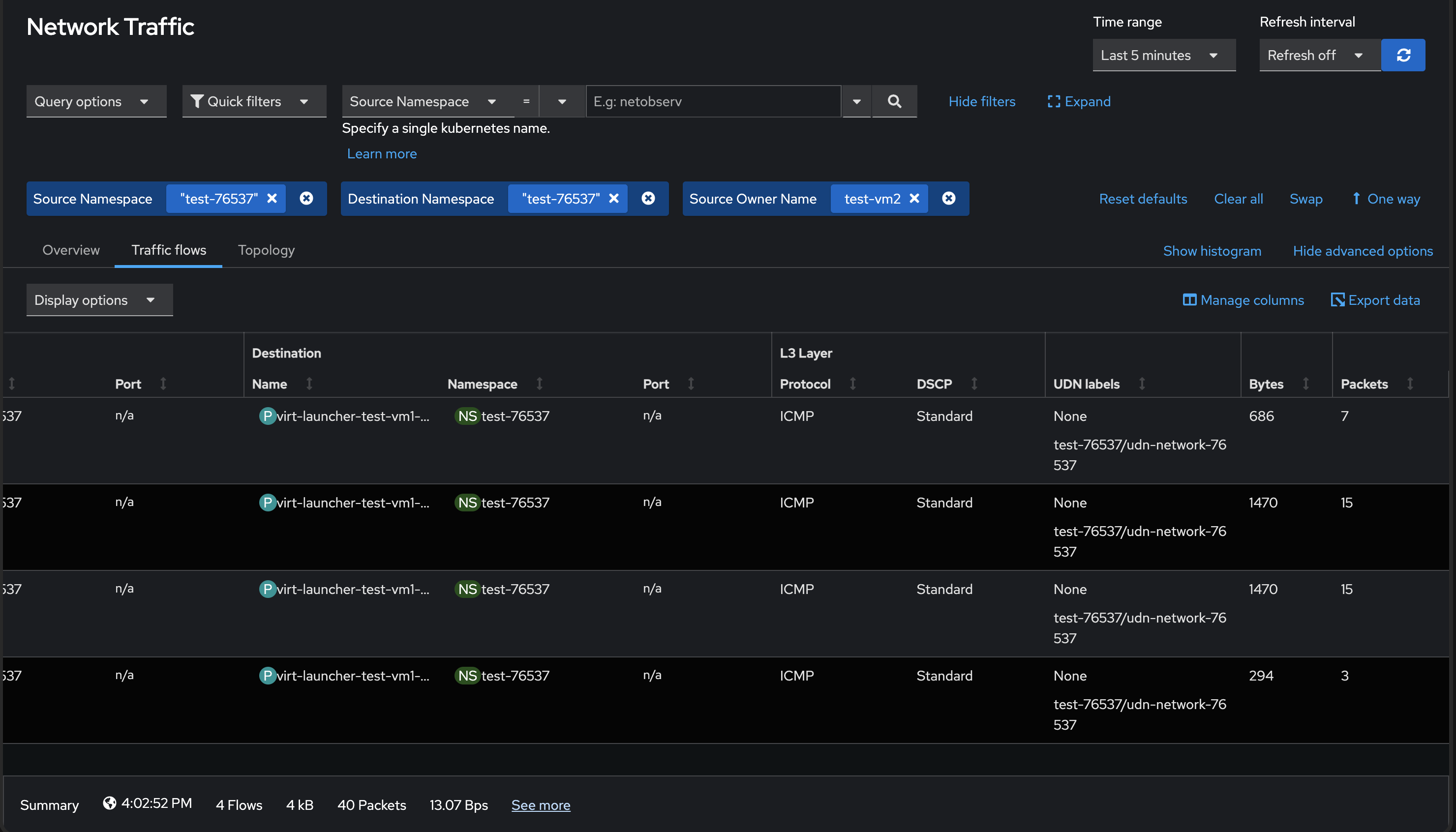1456x832 pixels.
Task: Click the Manage columns icon link
Action: coord(1244,300)
